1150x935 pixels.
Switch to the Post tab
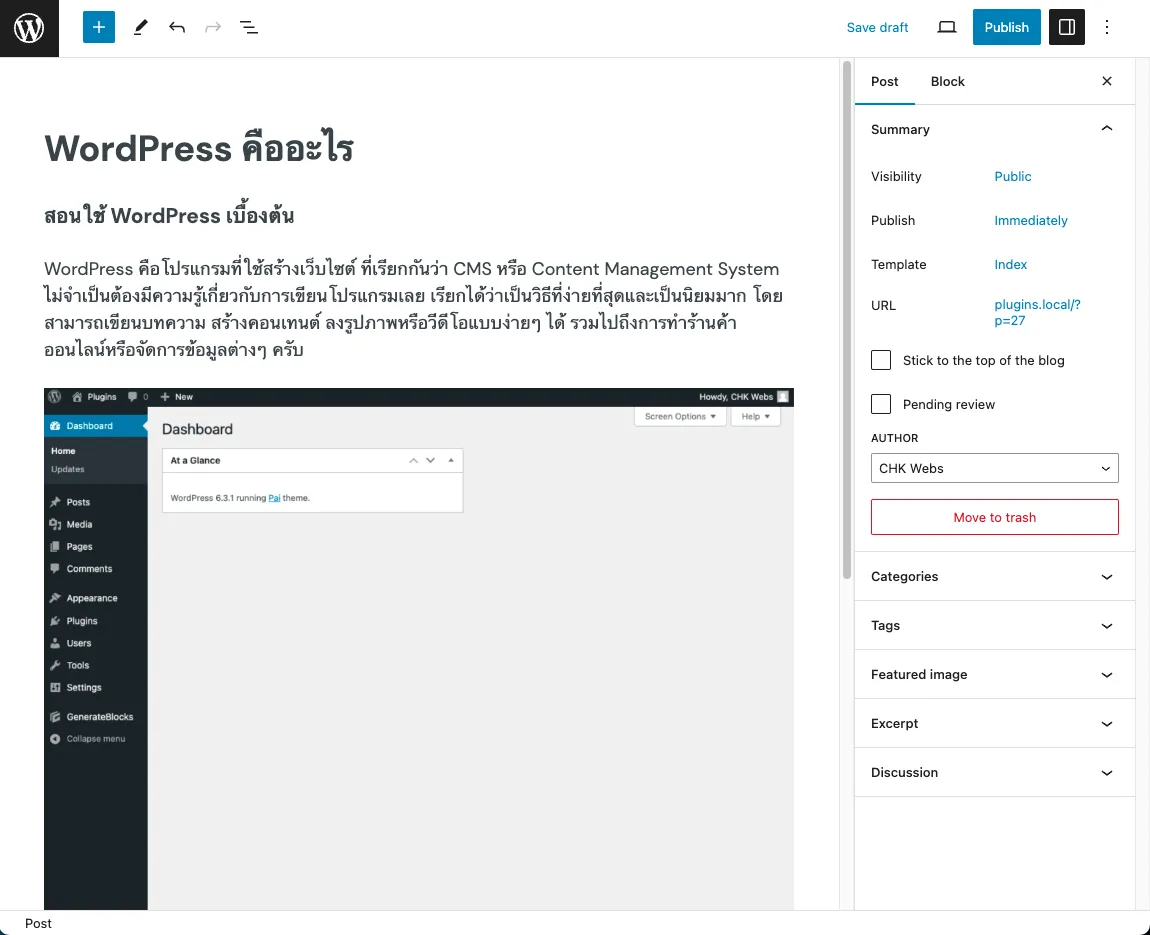click(885, 81)
